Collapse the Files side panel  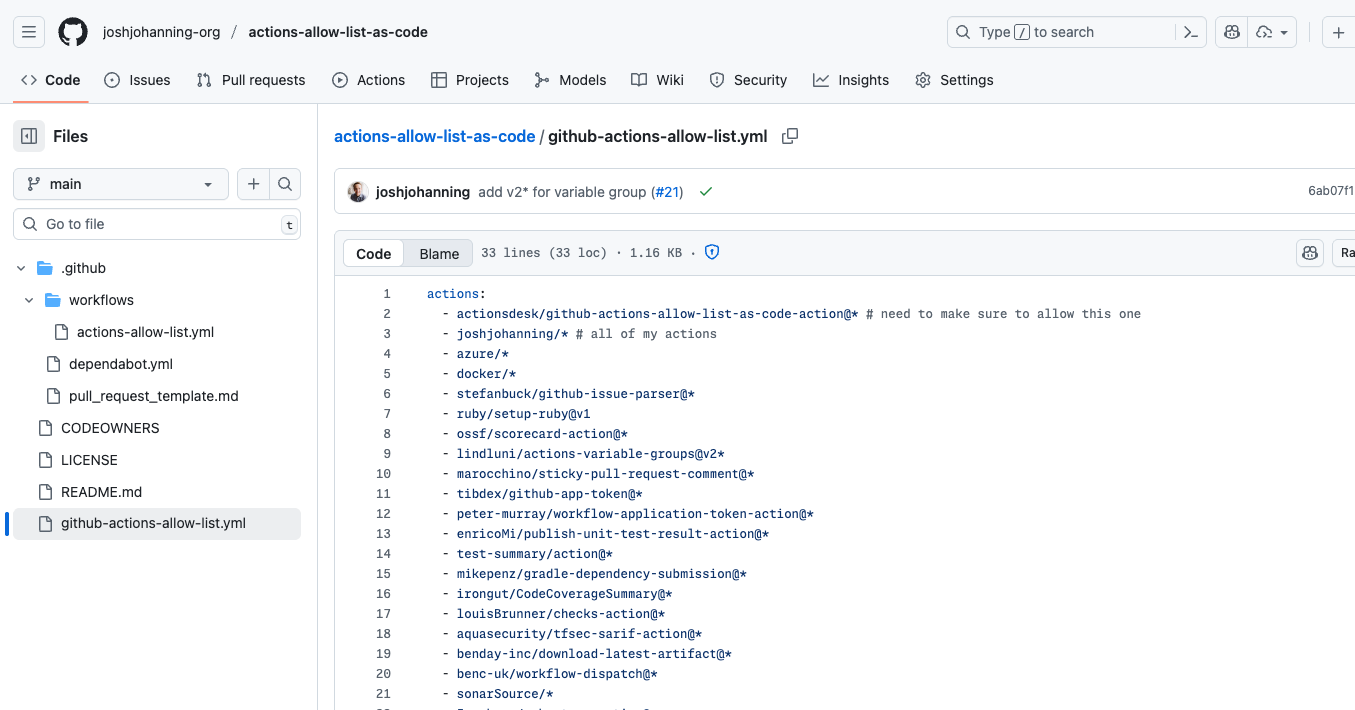[29, 136]
